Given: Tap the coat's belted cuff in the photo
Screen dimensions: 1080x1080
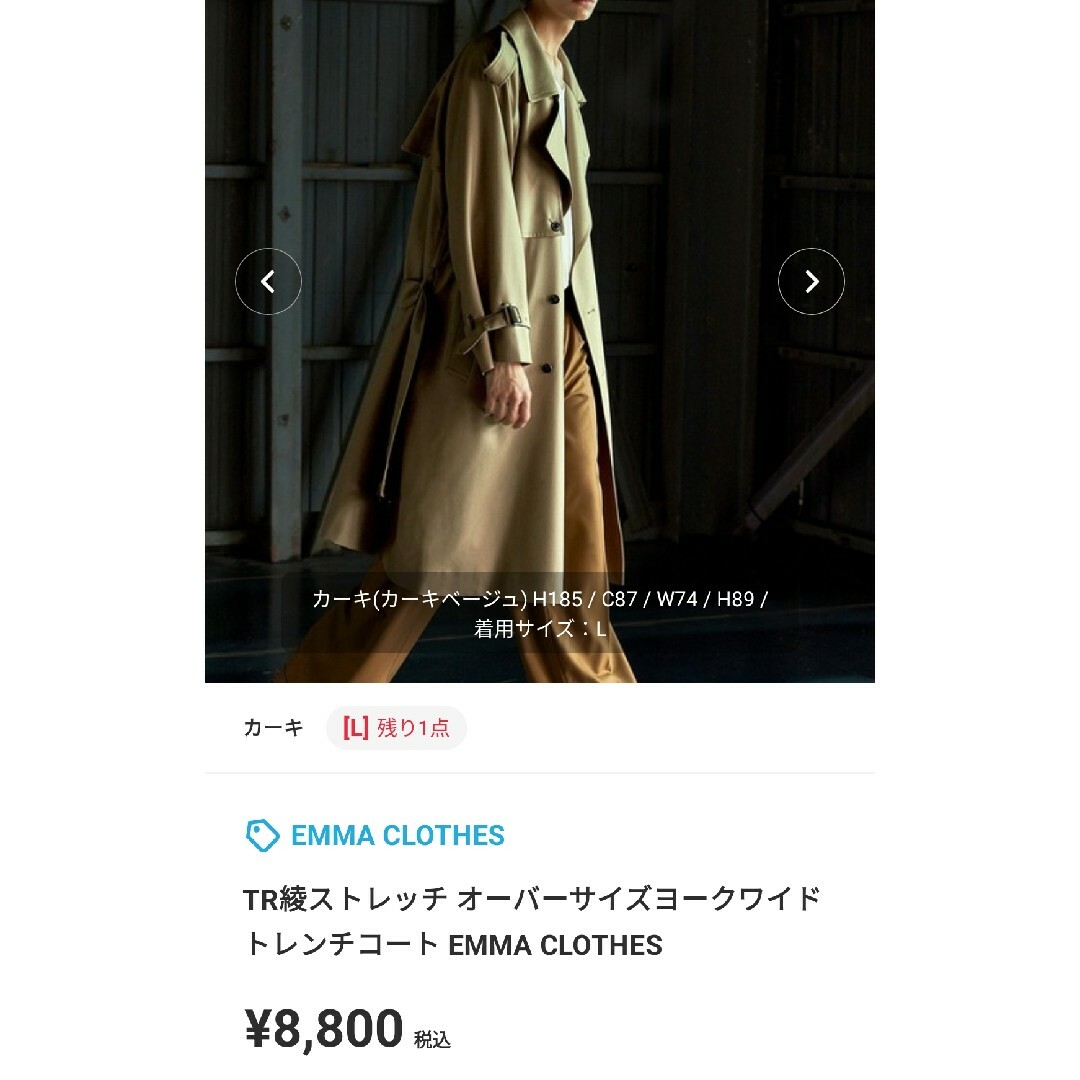Looking at the screenshot, I should pyautogui.click(x=498, y=326).
